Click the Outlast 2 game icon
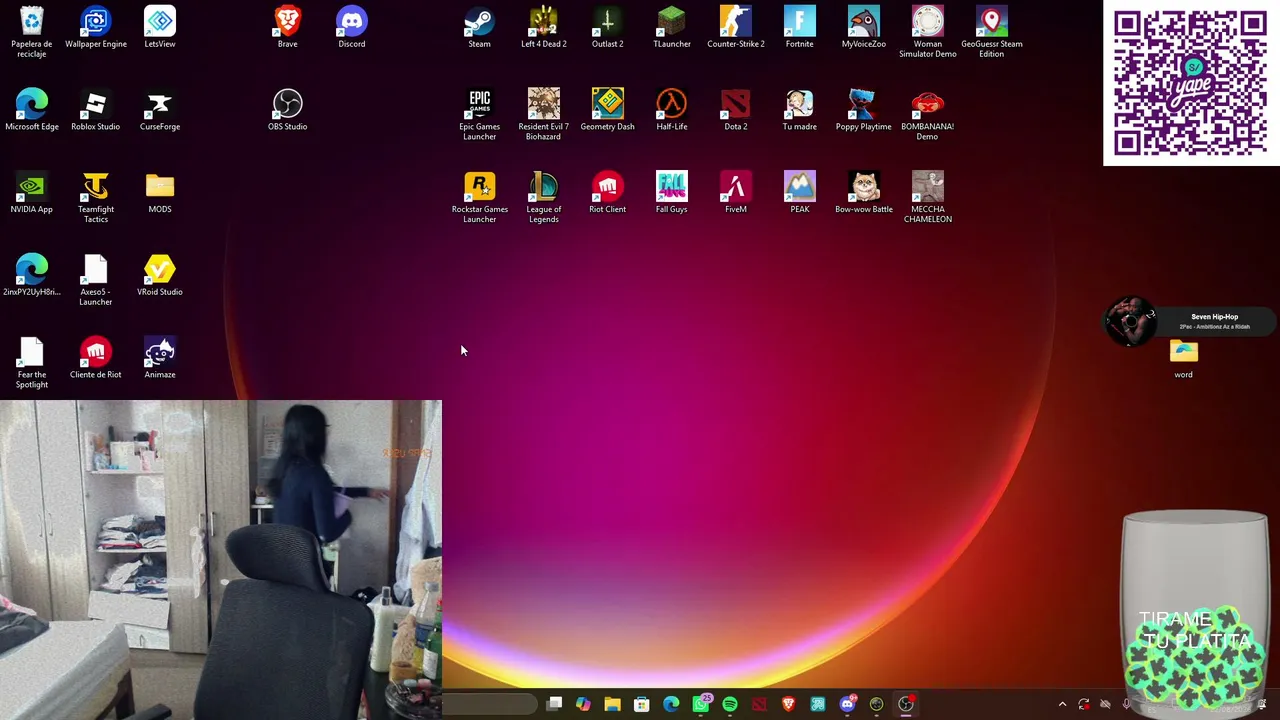1280x720 pixels. pyautogui.click(x=608, y=27)
